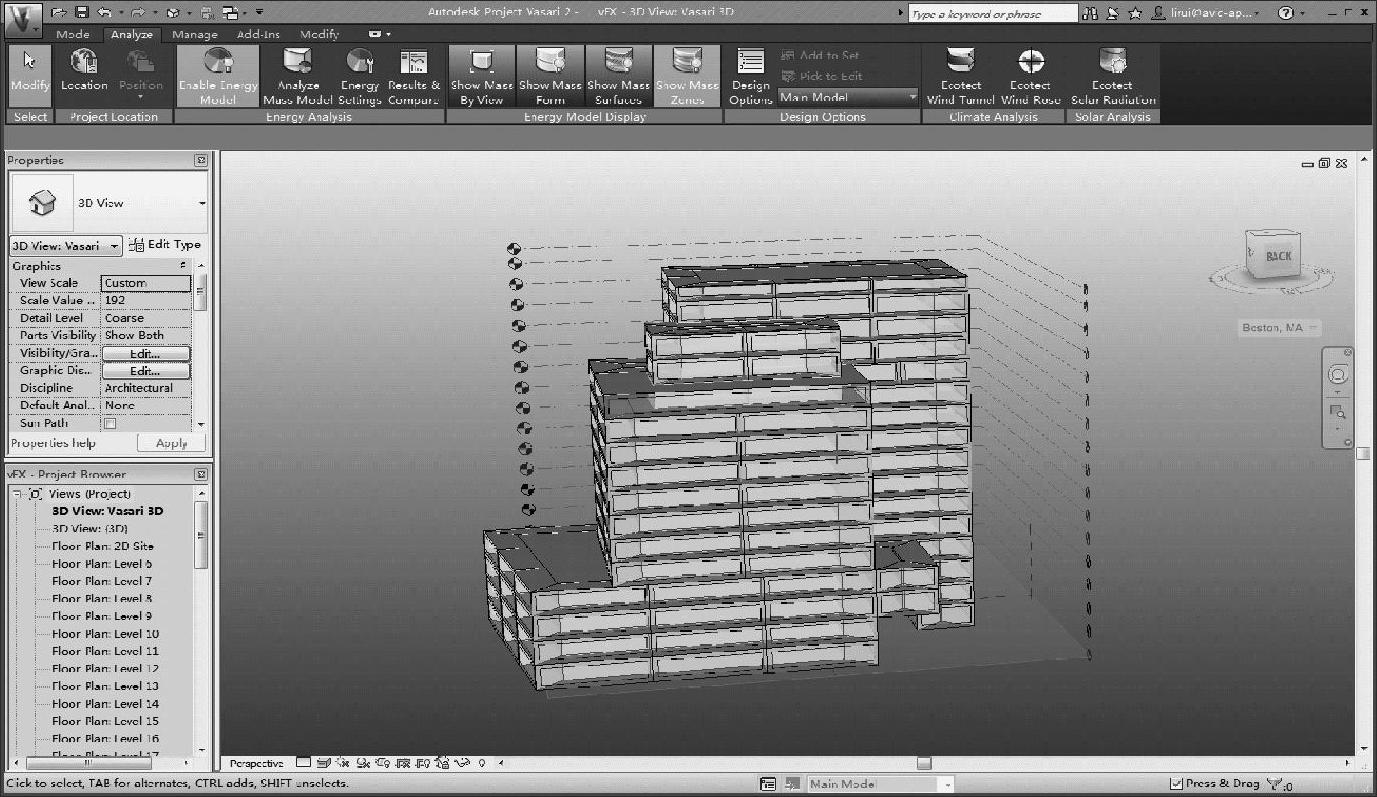Open the Ecotect Wind Rose tool

click(x=1030, y=64)
